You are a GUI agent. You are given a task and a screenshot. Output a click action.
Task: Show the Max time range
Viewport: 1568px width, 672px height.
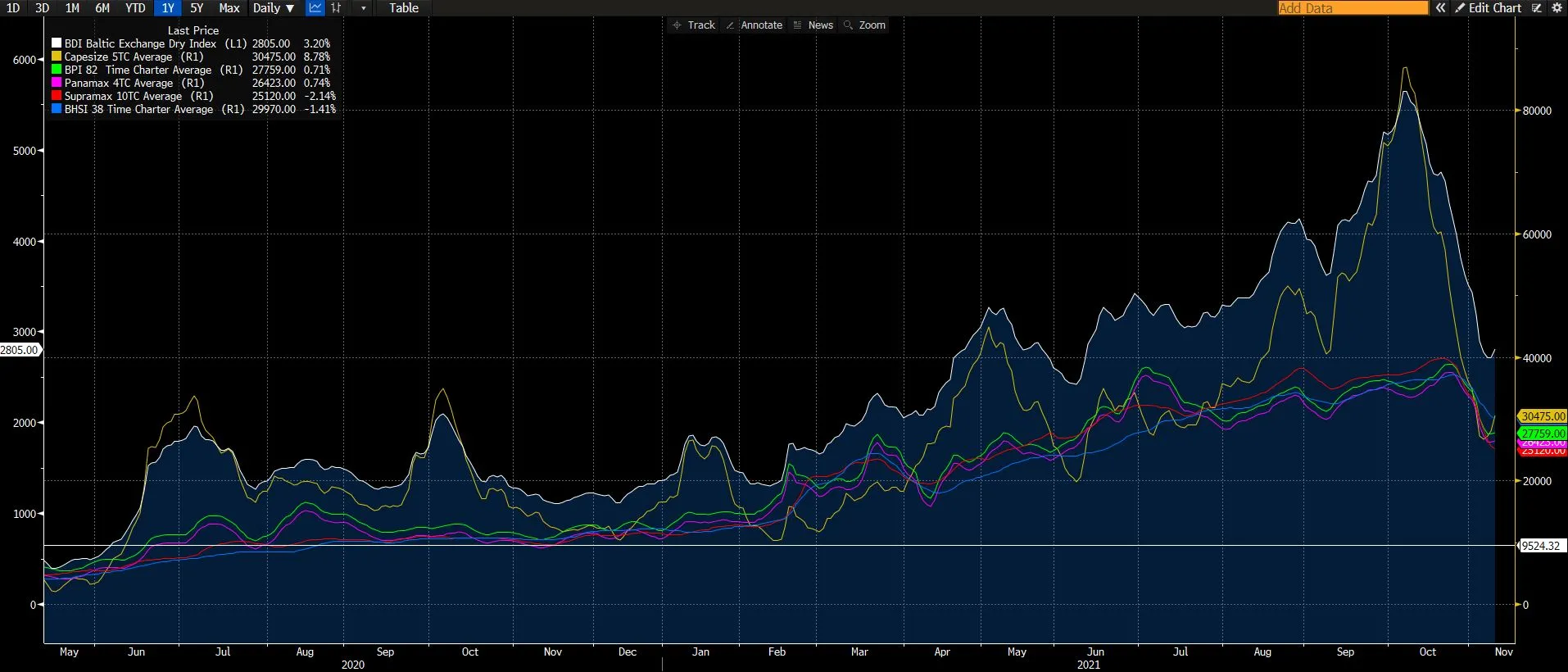[229, 8]
